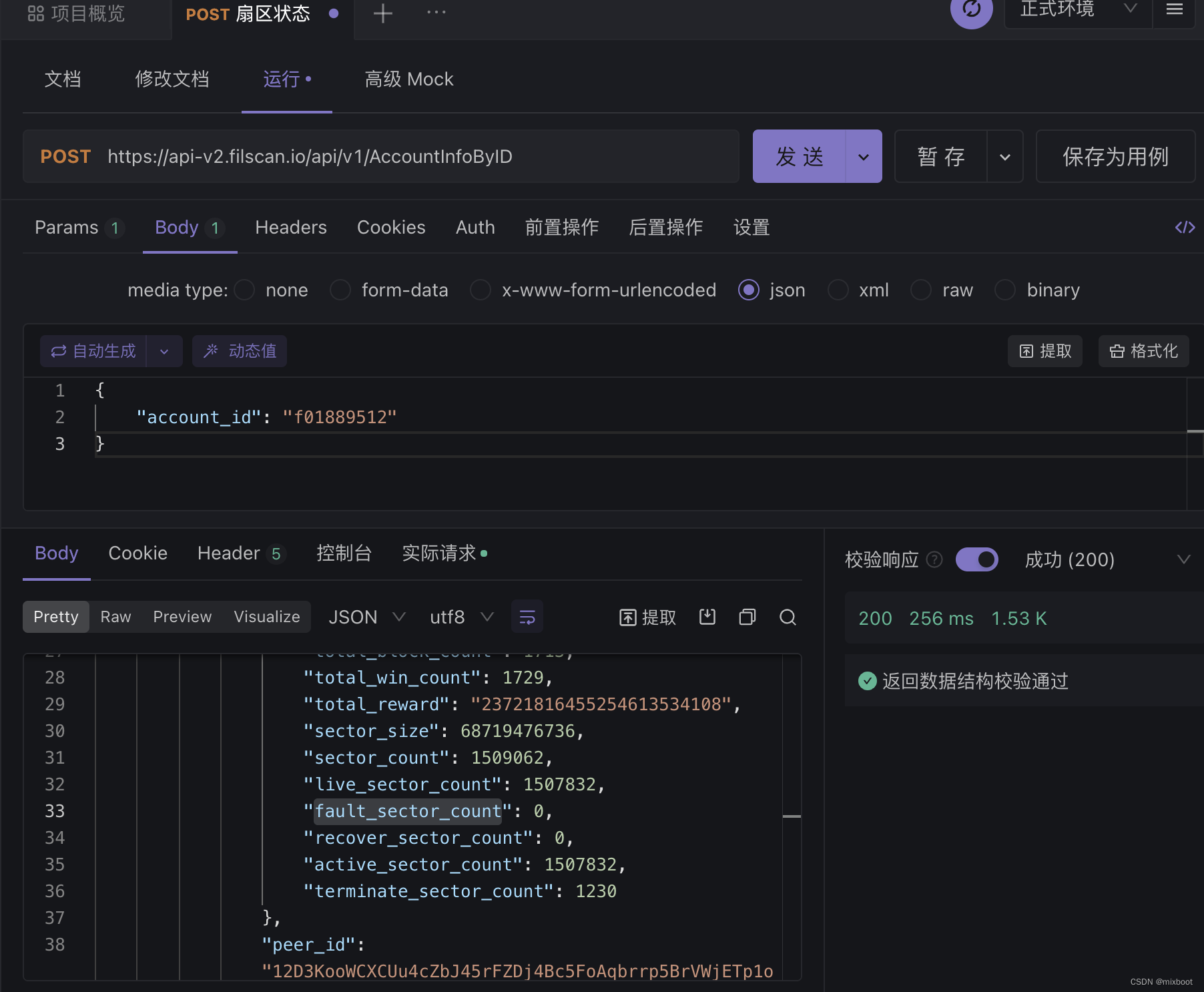Click the generate code icon
Viewport: 1204px width, 992px height.
[1185, 228]
